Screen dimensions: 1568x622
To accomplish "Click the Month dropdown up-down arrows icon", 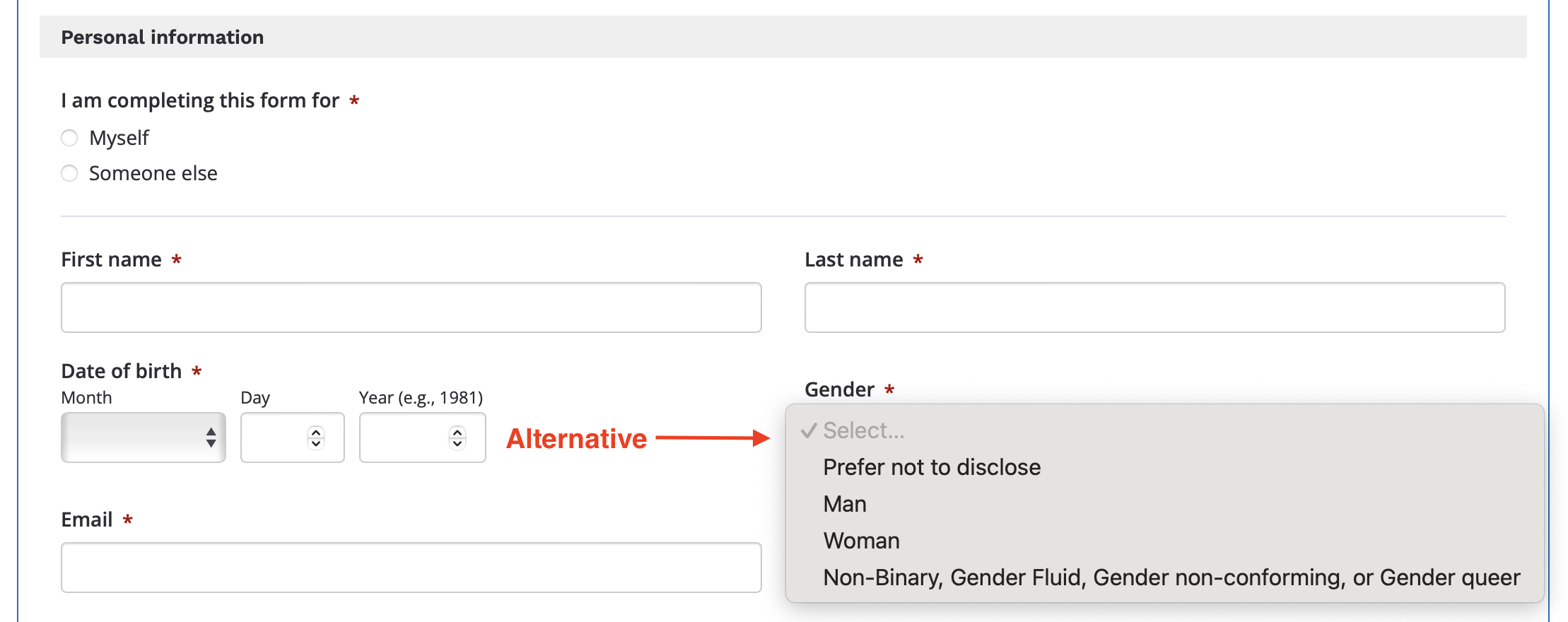I will 211,438.
